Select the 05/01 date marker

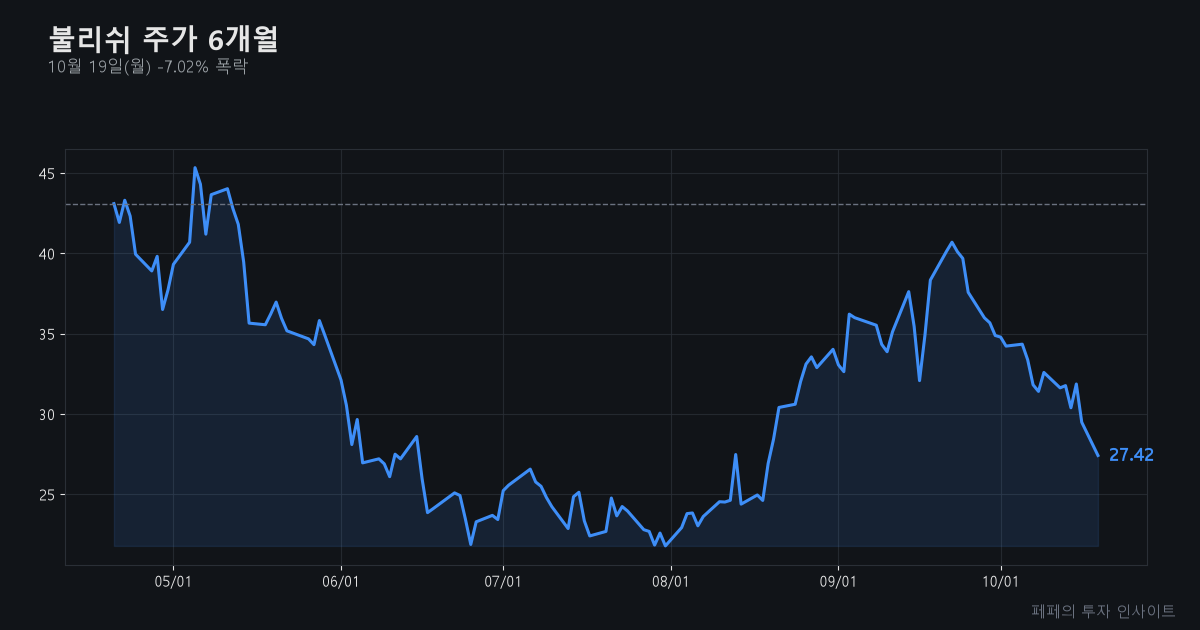[173, 581]
